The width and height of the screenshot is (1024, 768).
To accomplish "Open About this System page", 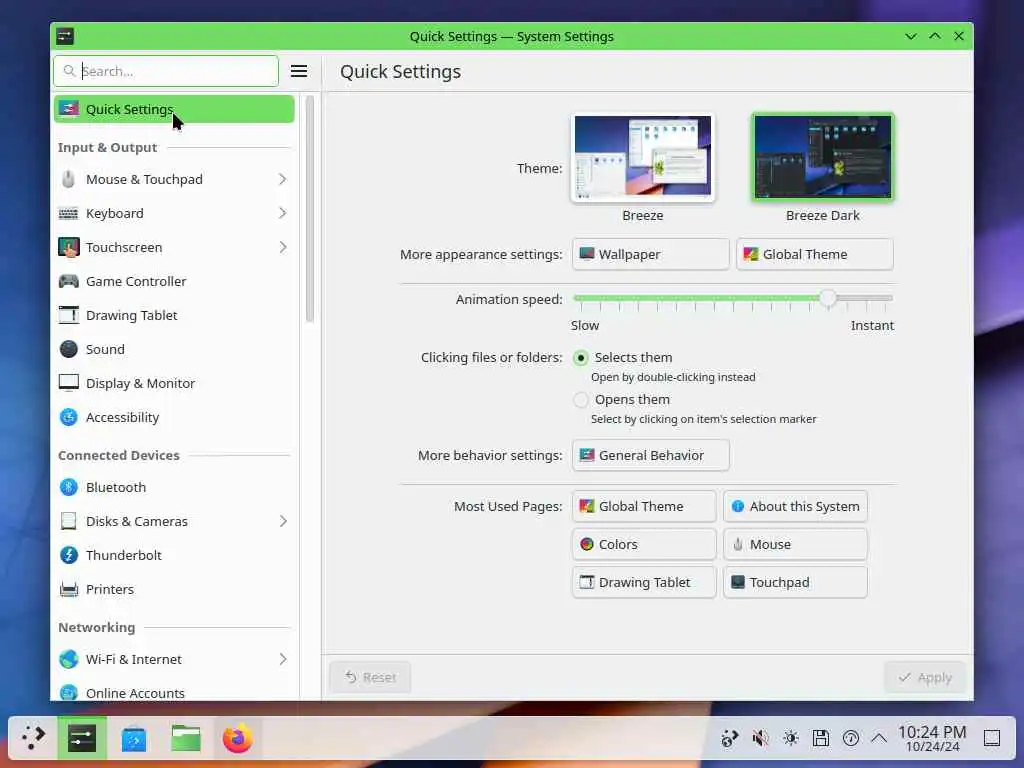I will [795, 506].
